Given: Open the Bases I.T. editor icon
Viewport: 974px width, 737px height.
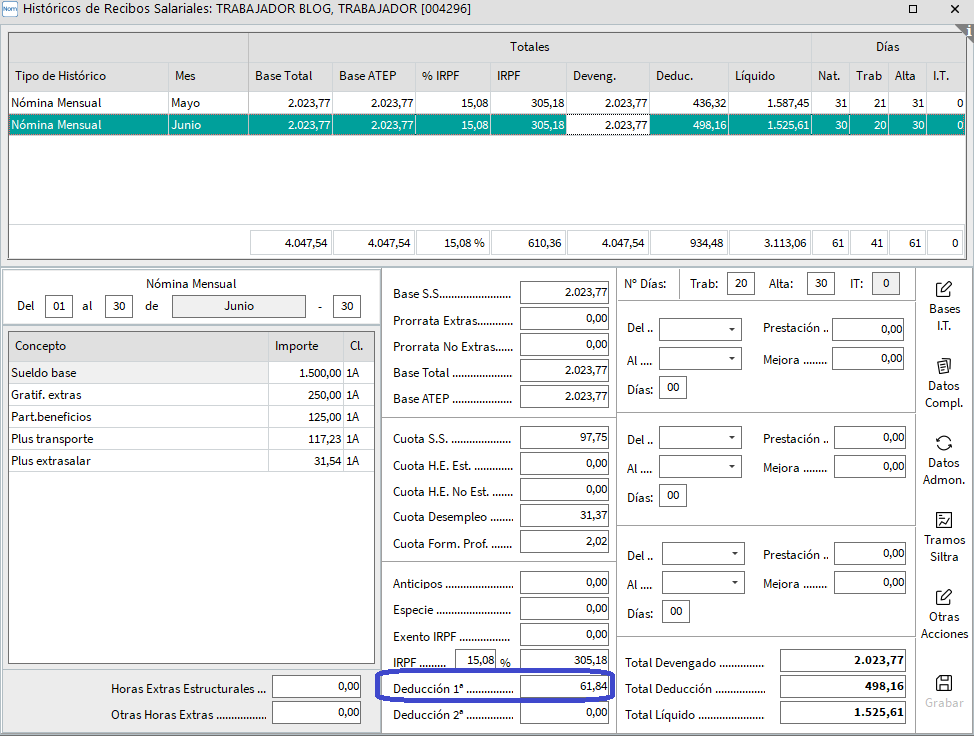Looking at the screenshot, I should (x=944, y=289).
